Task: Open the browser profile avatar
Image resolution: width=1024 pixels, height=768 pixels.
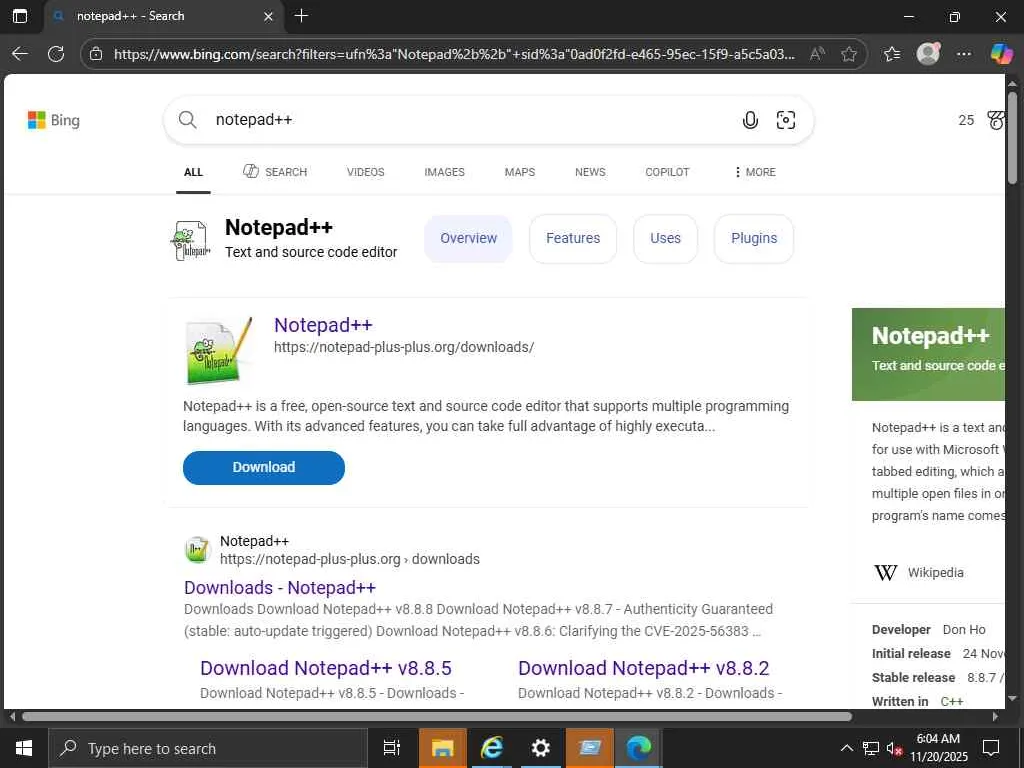Action: [x=928, y=54]
